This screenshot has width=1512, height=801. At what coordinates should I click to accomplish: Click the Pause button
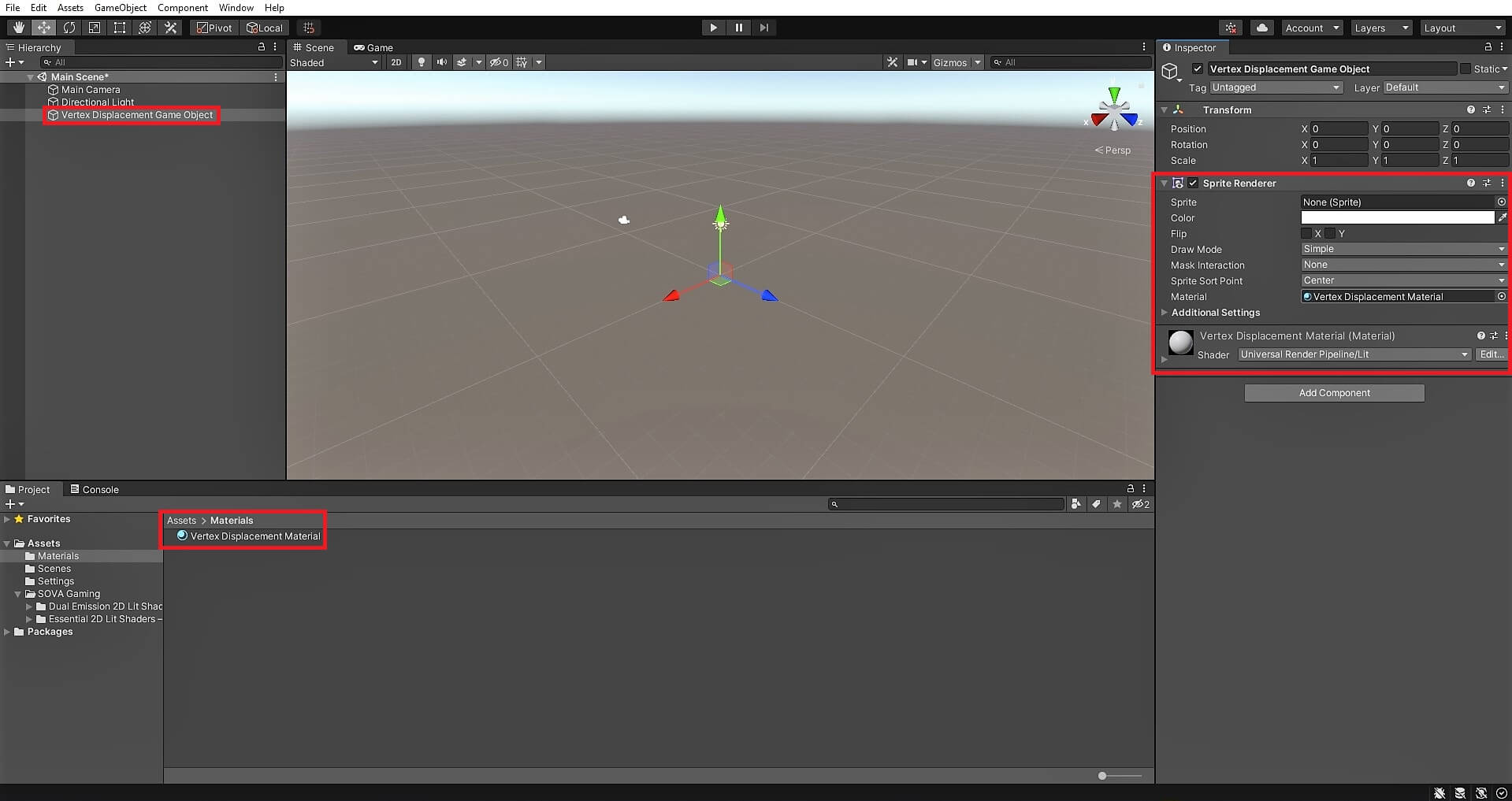click(x=738, y=28)
